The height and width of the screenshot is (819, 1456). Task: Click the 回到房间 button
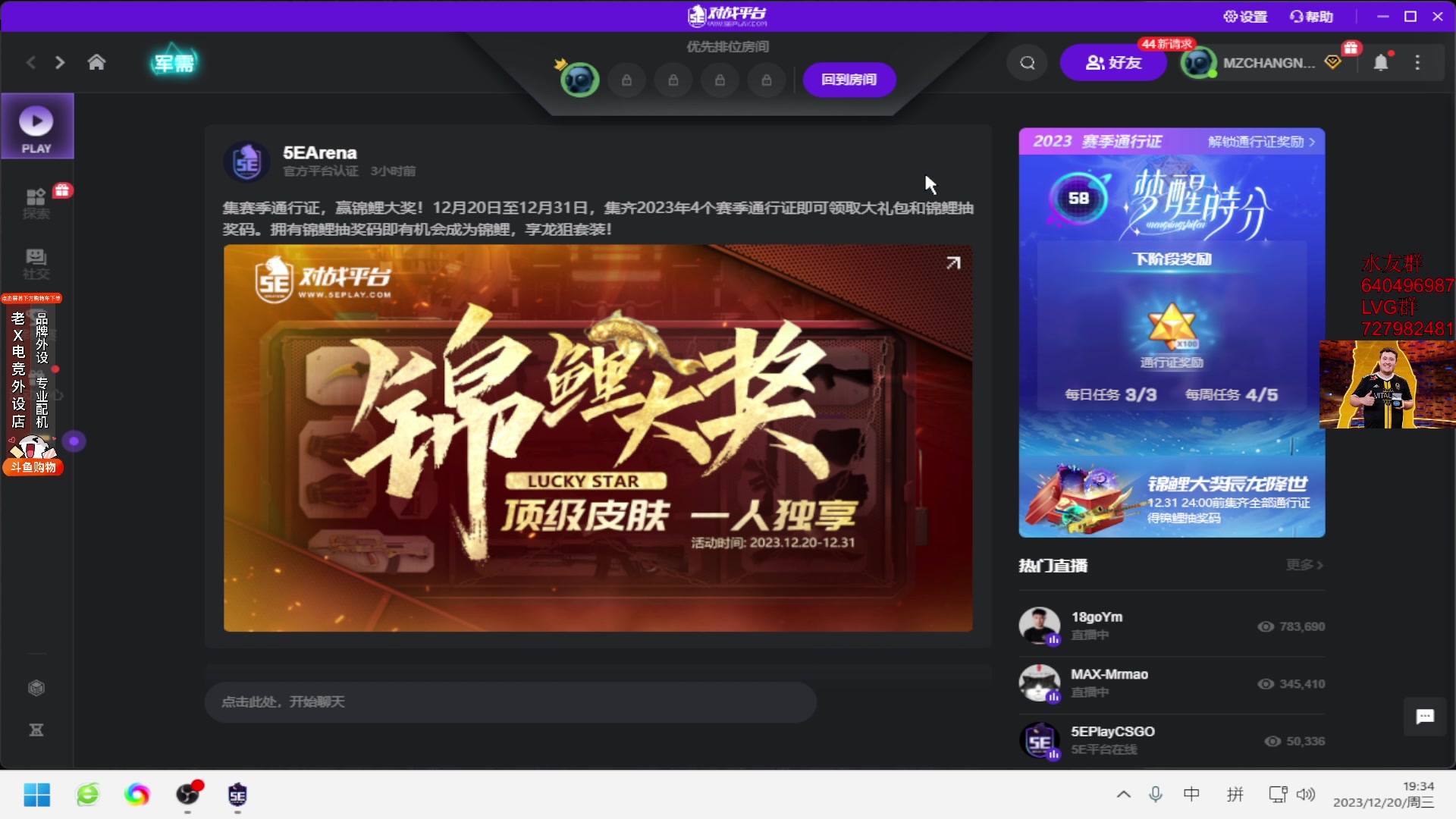(849, 80)
